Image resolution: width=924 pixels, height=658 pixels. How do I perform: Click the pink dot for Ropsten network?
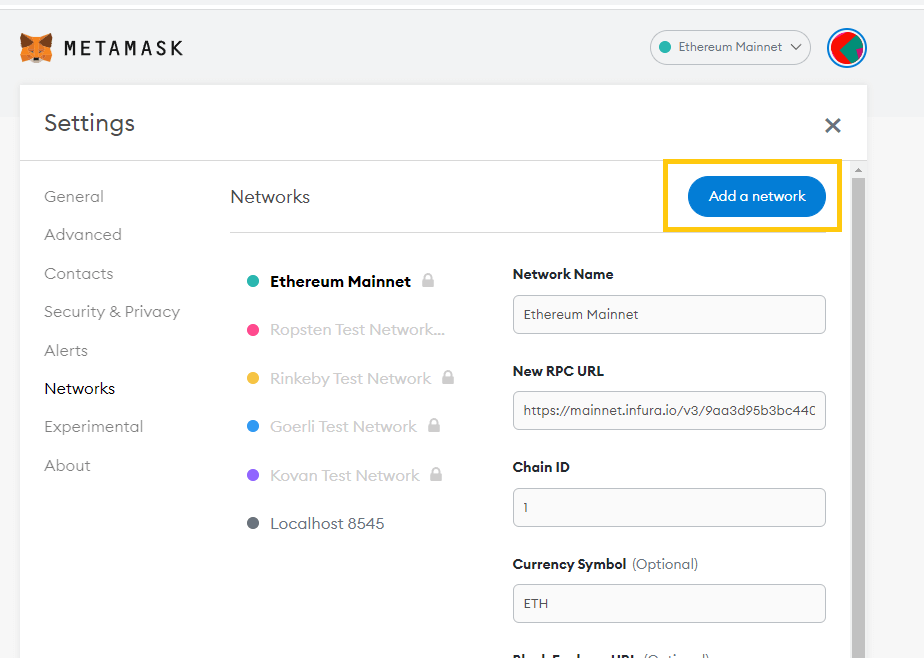pos(253,330)
